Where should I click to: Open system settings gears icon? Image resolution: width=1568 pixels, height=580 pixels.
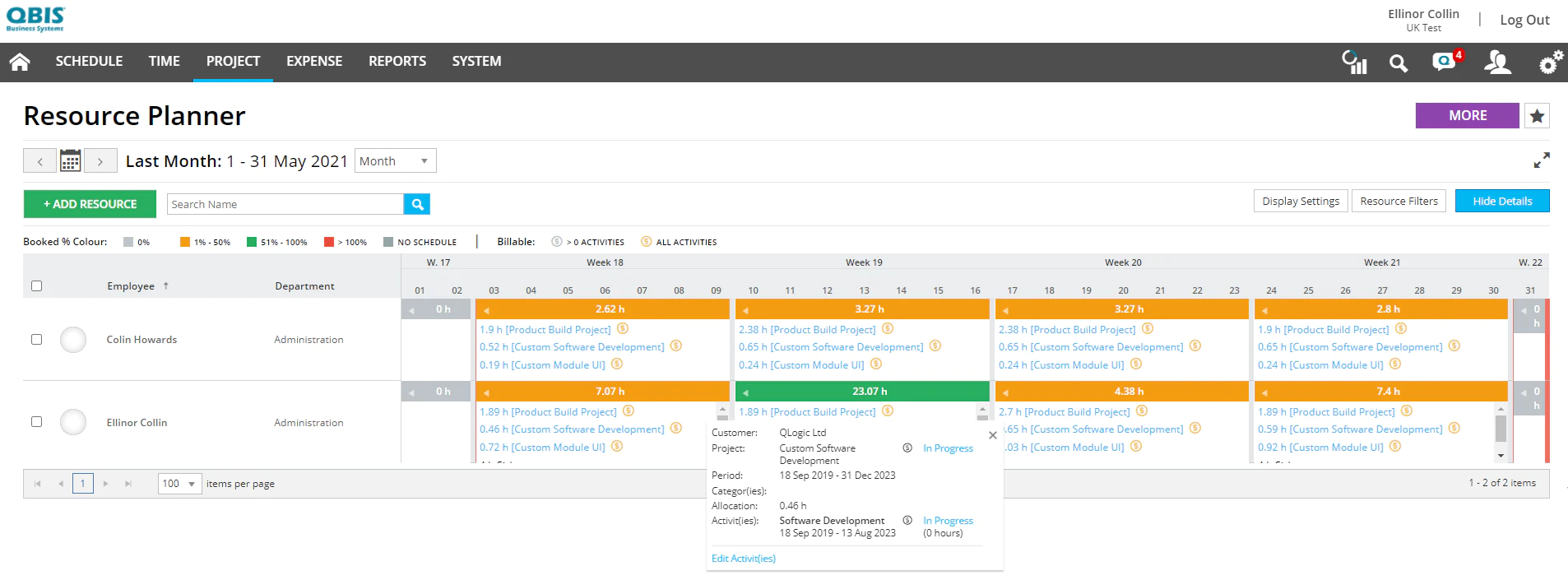pos(1551,62)
